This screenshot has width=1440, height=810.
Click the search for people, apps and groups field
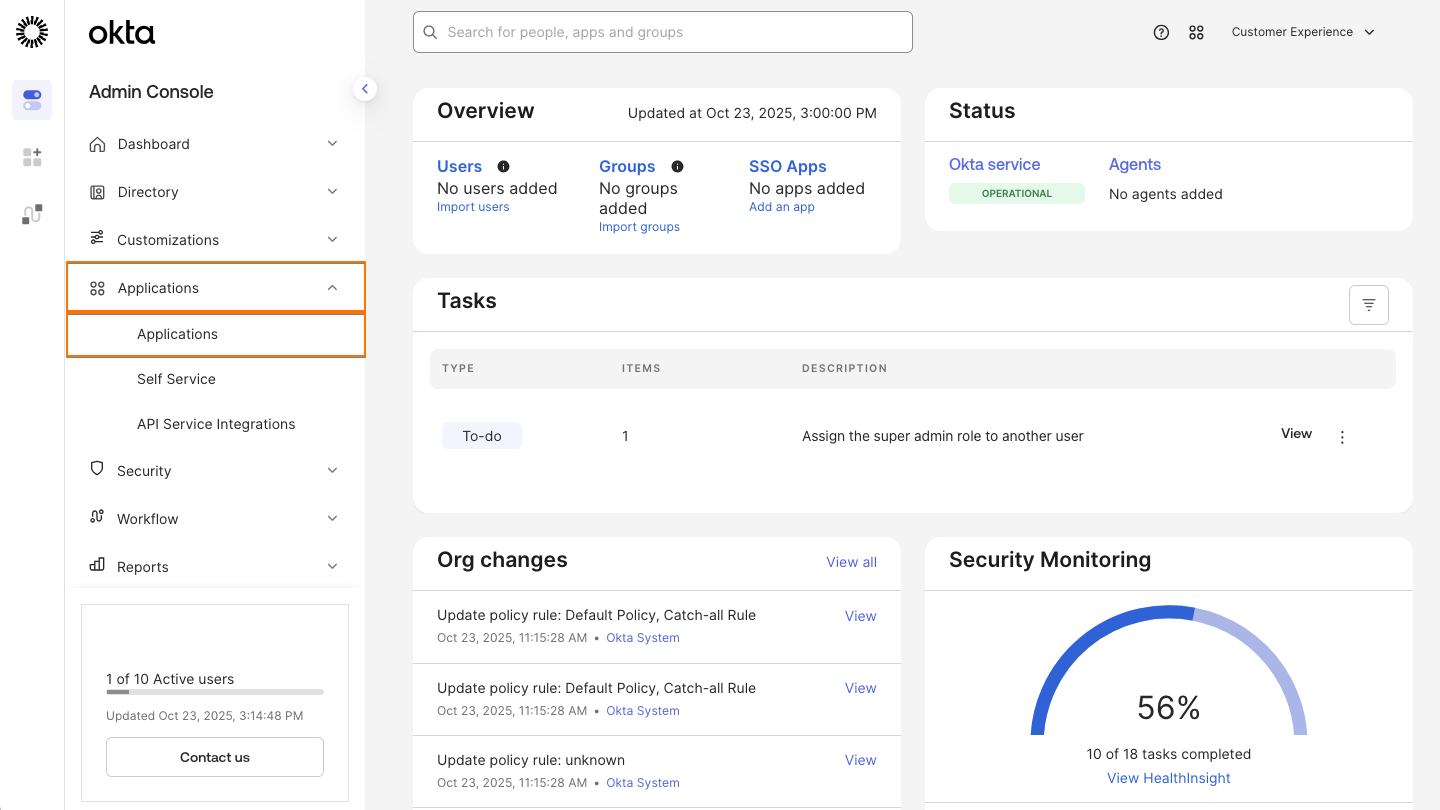coord(662,32)
